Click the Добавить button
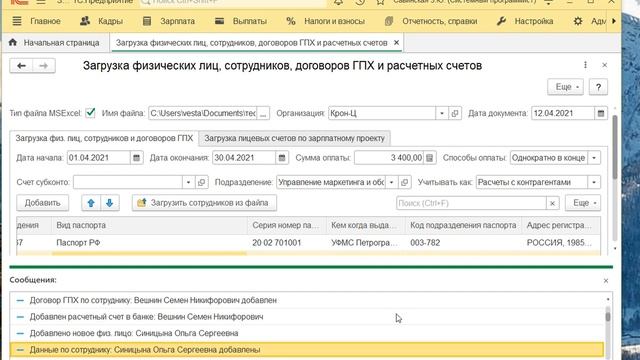Screen dimensions: 640x360 coord(42,203)
